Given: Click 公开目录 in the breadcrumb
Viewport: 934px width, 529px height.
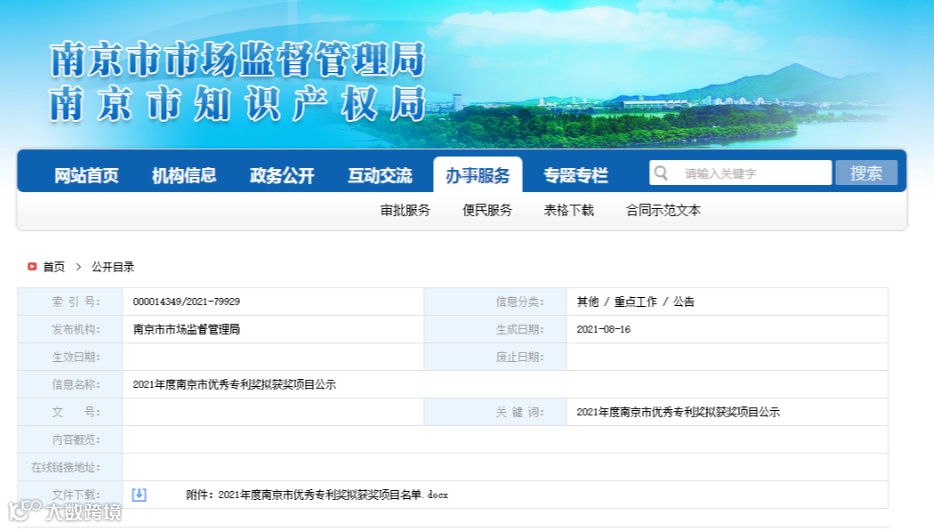Looking at the screenshot, I should (x=113, y=267).
